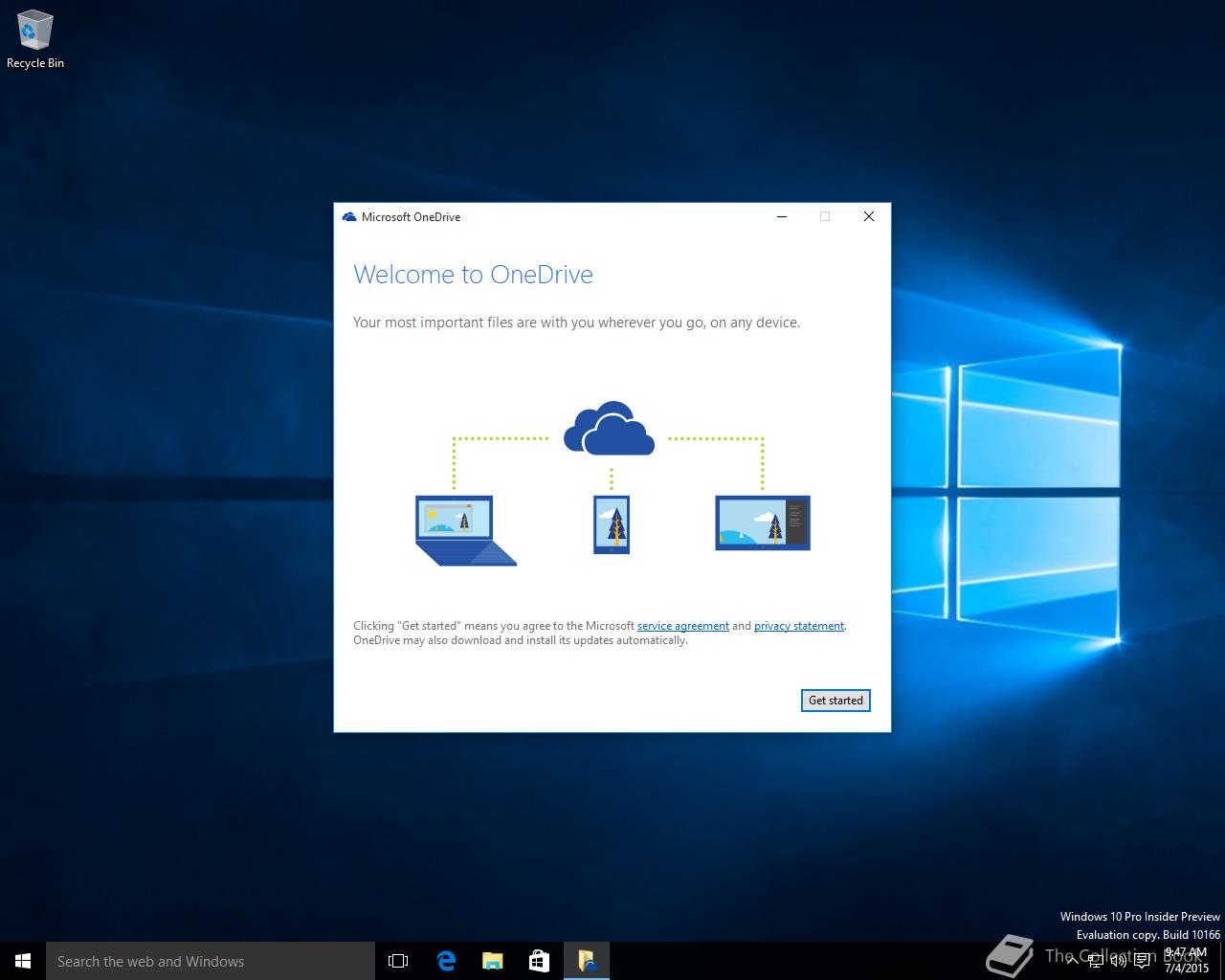Open Task View from the taskbar
This screenshot has width=1225, height=980.
click(398, 961)
